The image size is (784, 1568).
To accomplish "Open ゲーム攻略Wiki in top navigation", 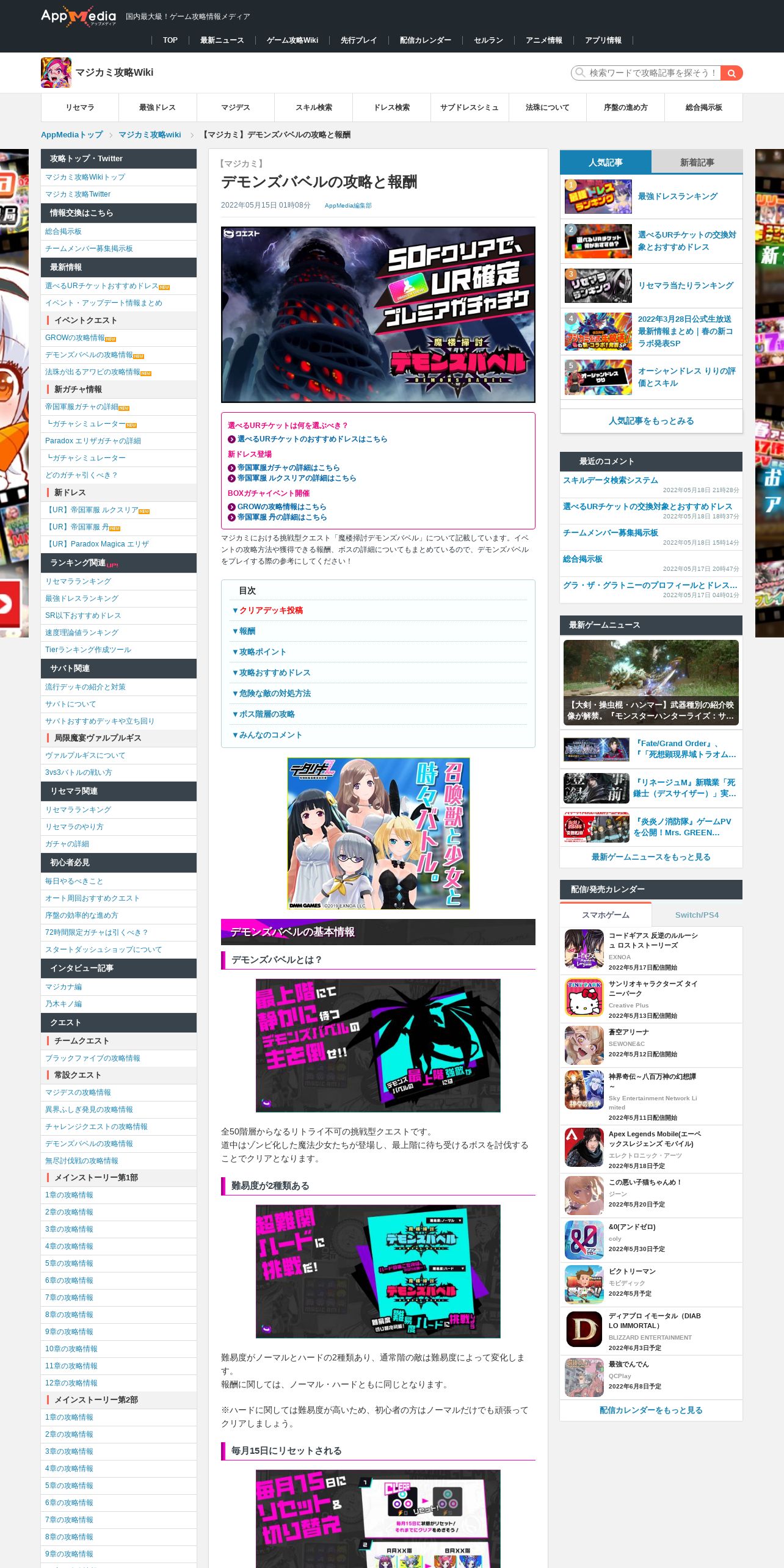I will [292, 40].
